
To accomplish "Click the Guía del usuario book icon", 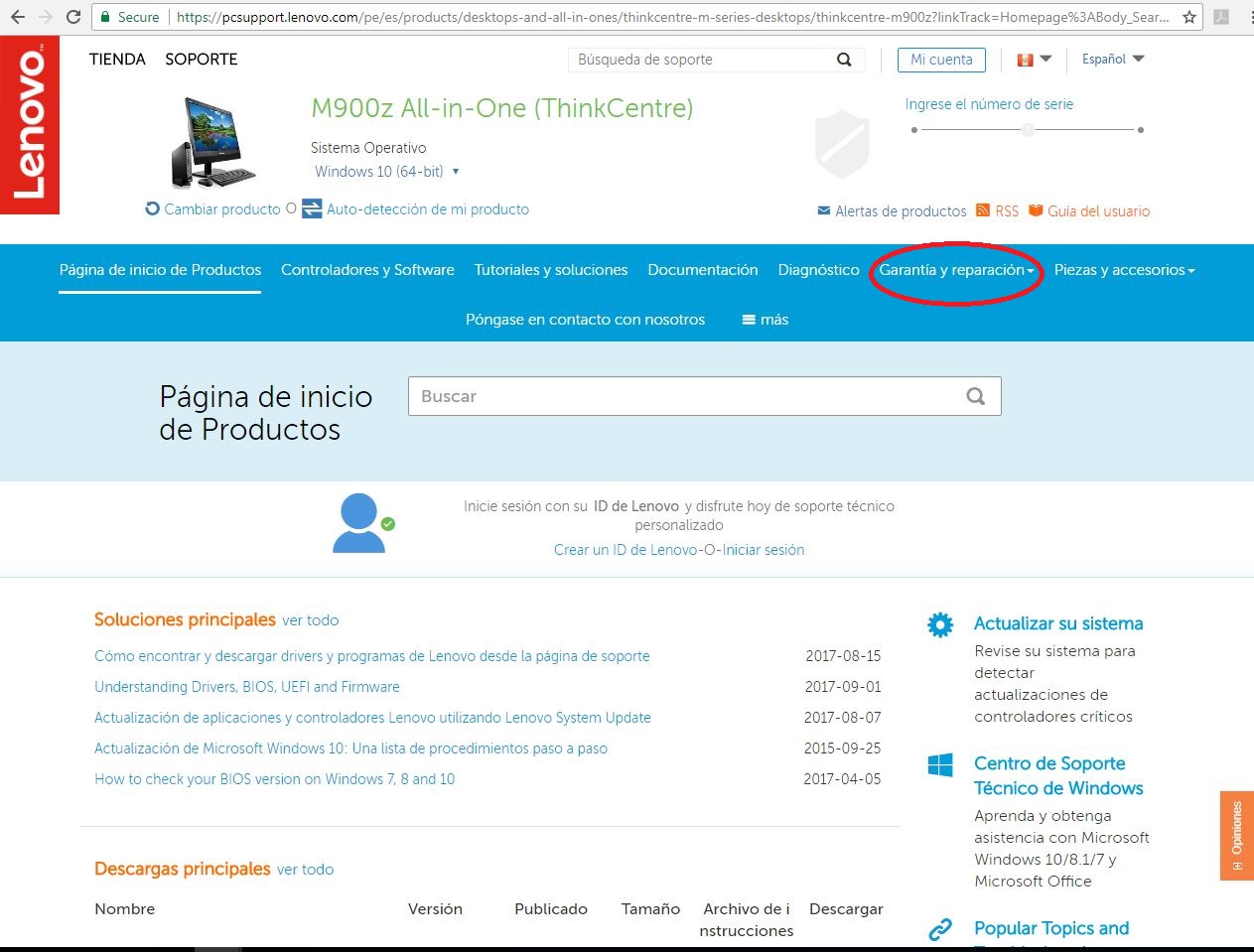I will pyautogui.click(x=1036, y=210).
